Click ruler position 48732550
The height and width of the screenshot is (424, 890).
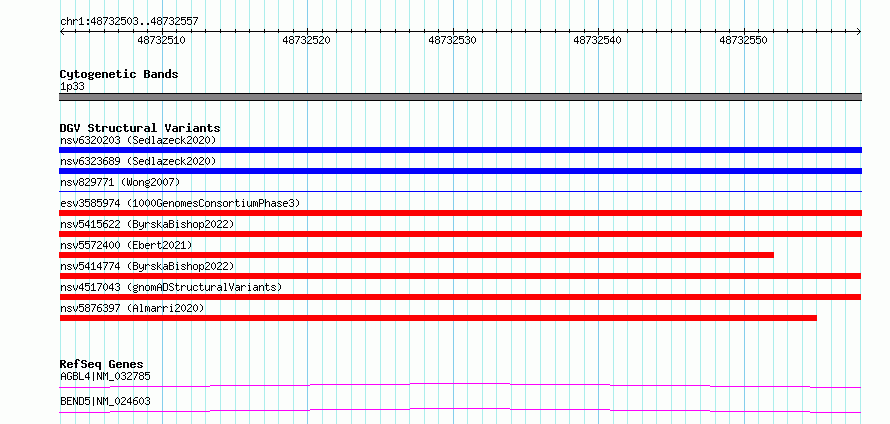pyautogui.click(x=744, y=40)
